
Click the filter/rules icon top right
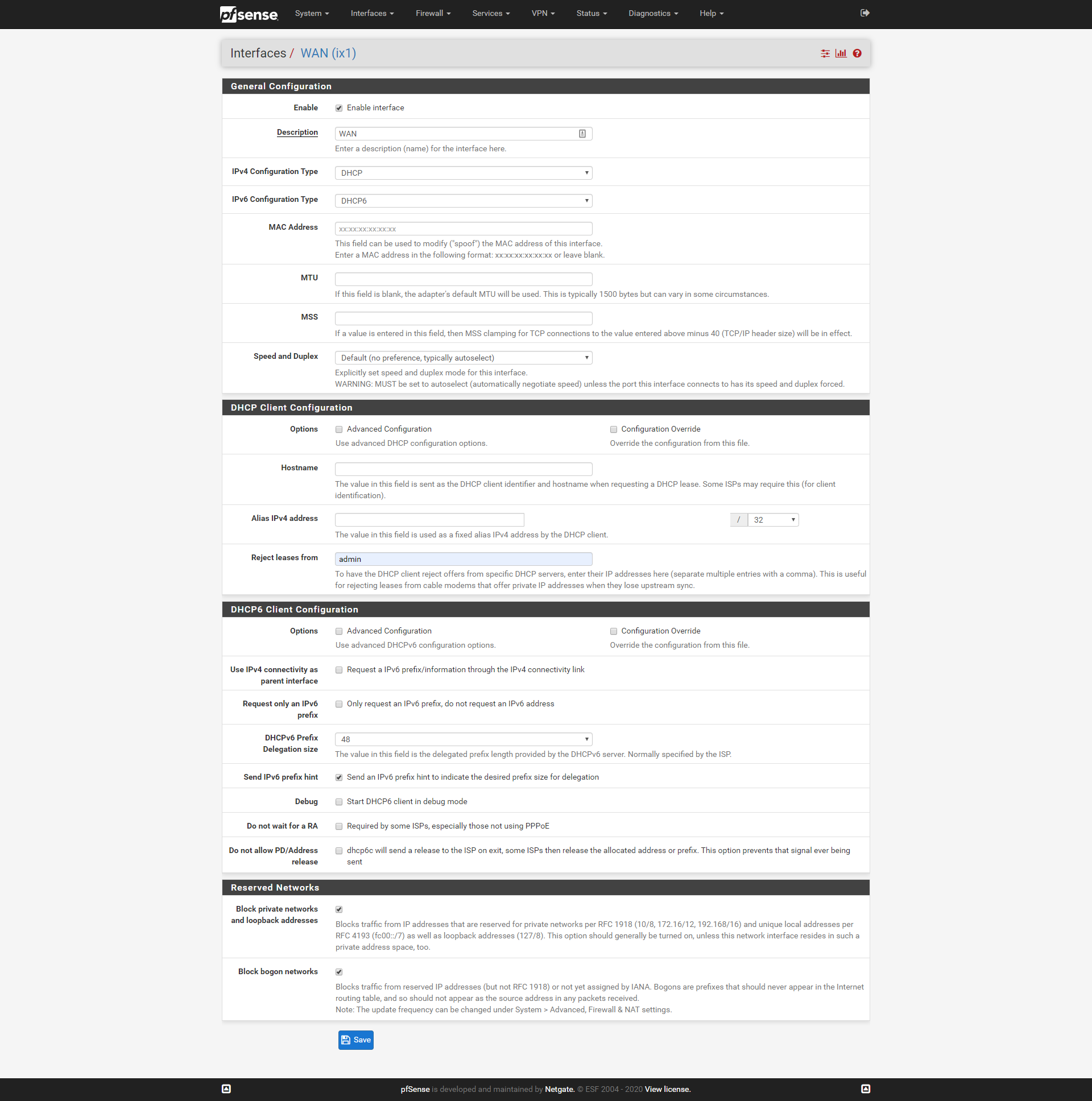(x=825, y=53)
